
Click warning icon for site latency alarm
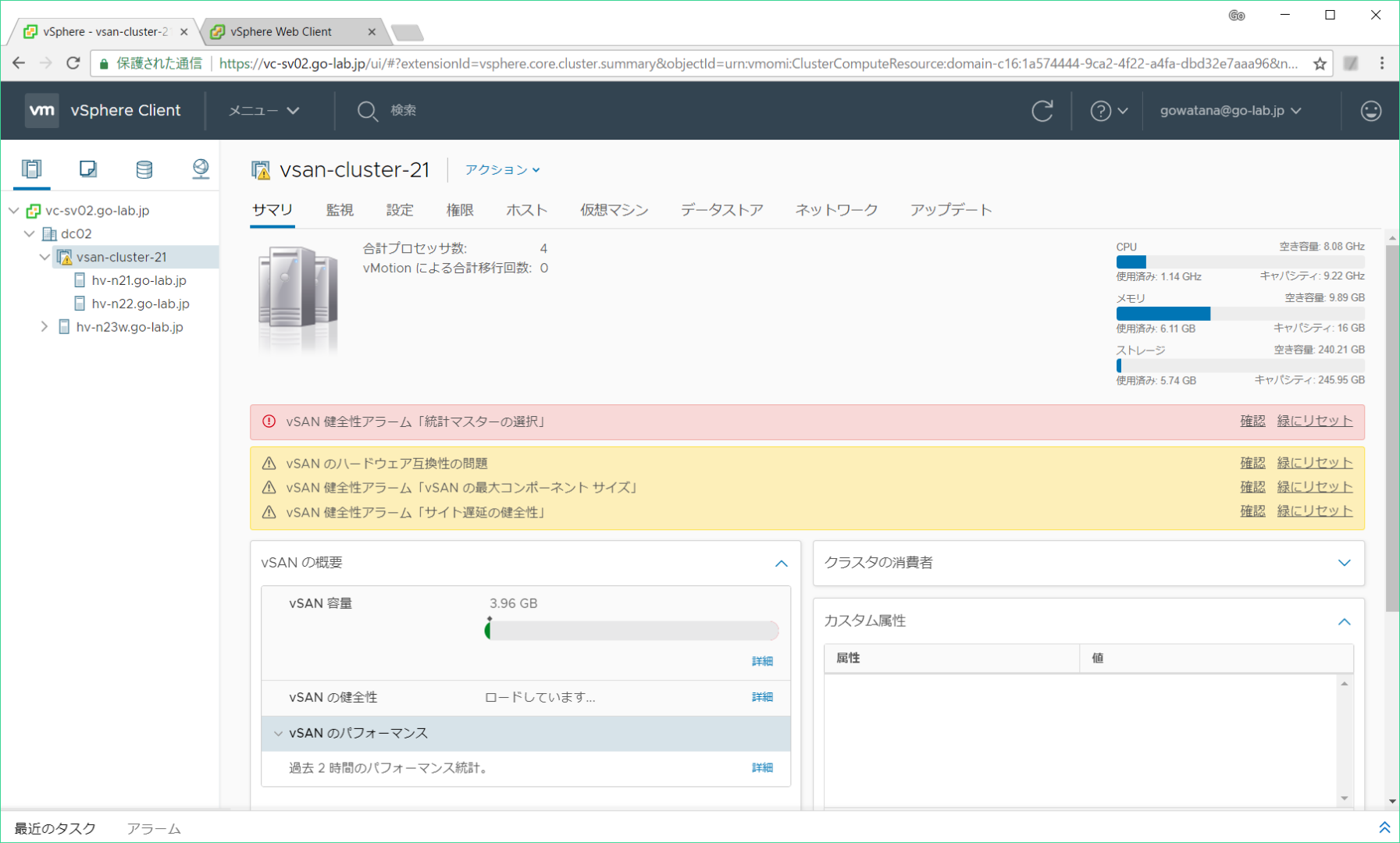point(269,512)
